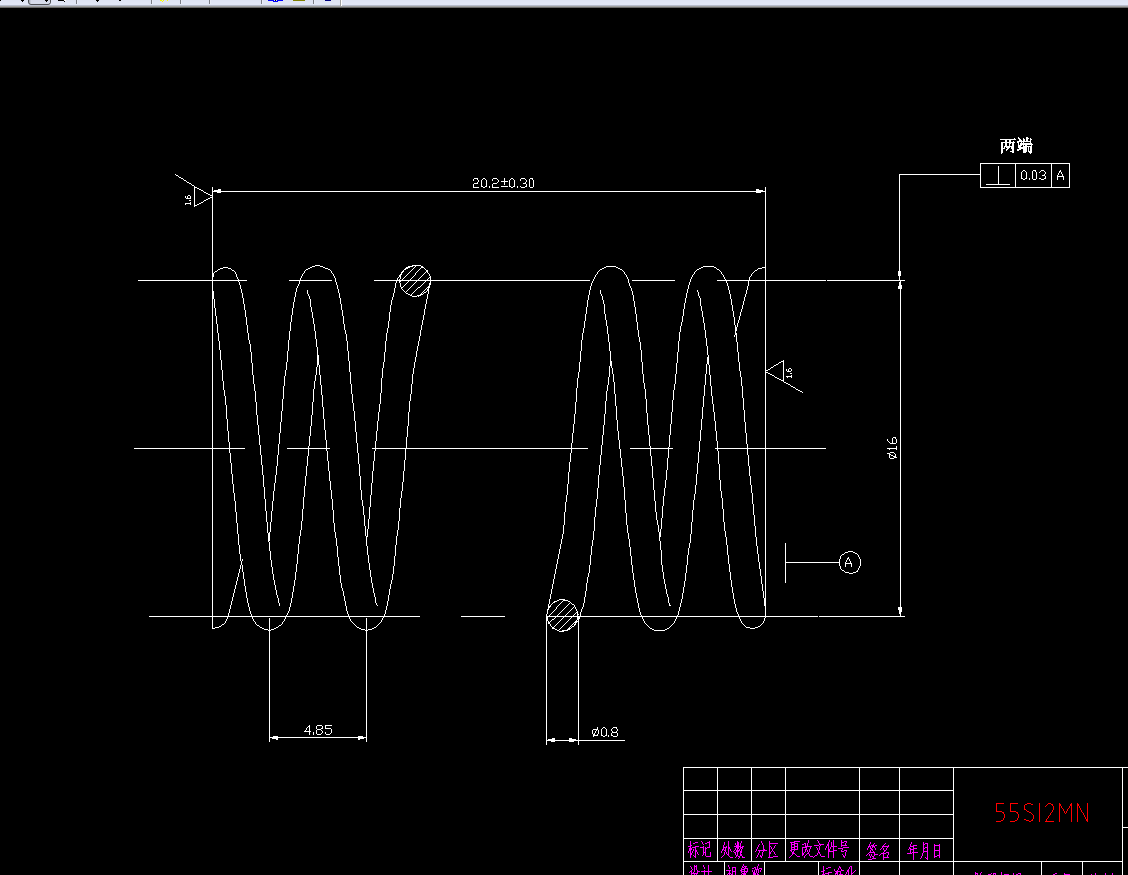Click the 年月日 title block cell
Viewport: 1128px width, 875px height.
[925, 851]
